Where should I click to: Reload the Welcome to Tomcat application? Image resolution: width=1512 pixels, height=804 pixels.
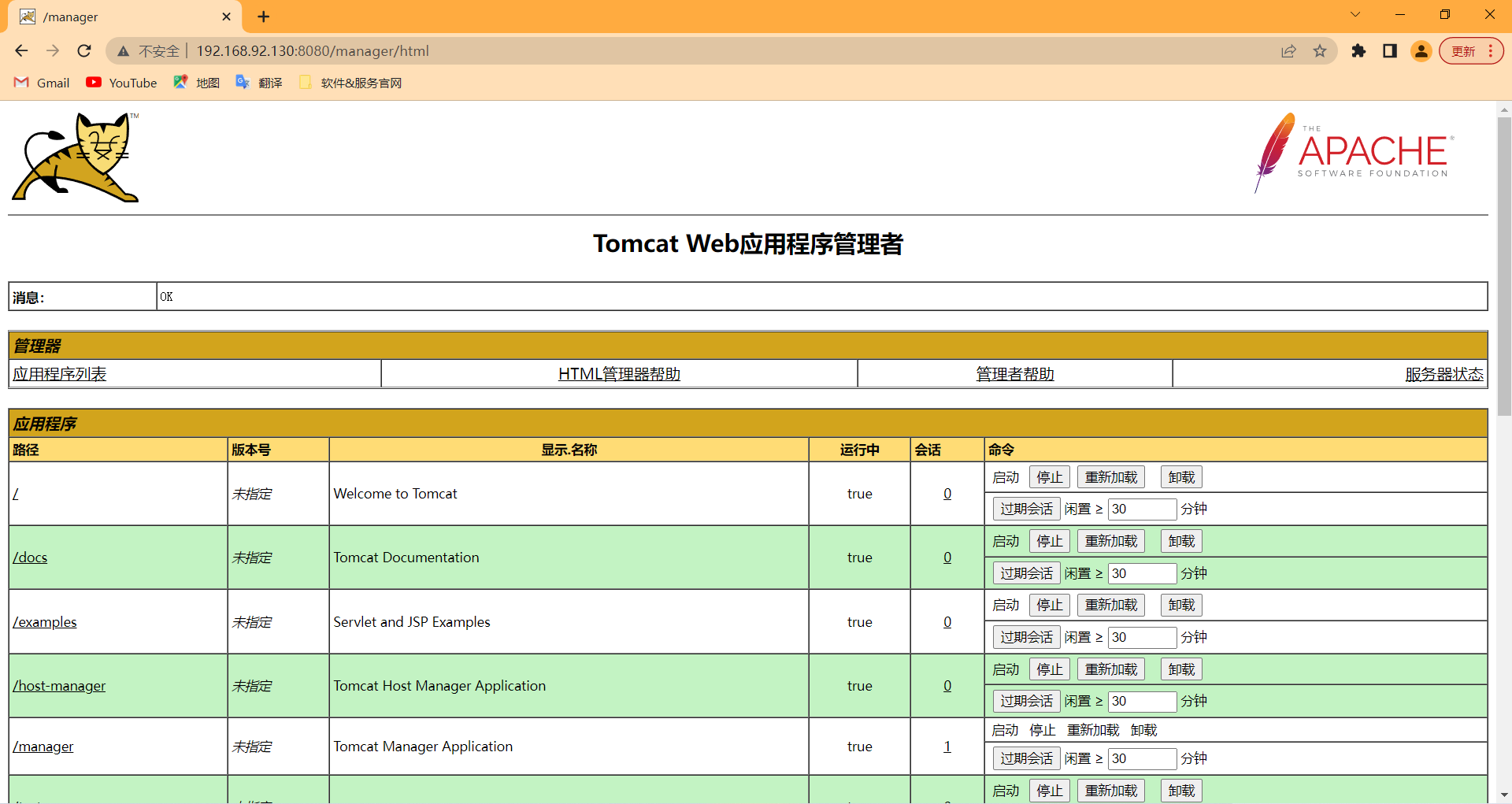pyautogui.click(x=1111, y=477)
